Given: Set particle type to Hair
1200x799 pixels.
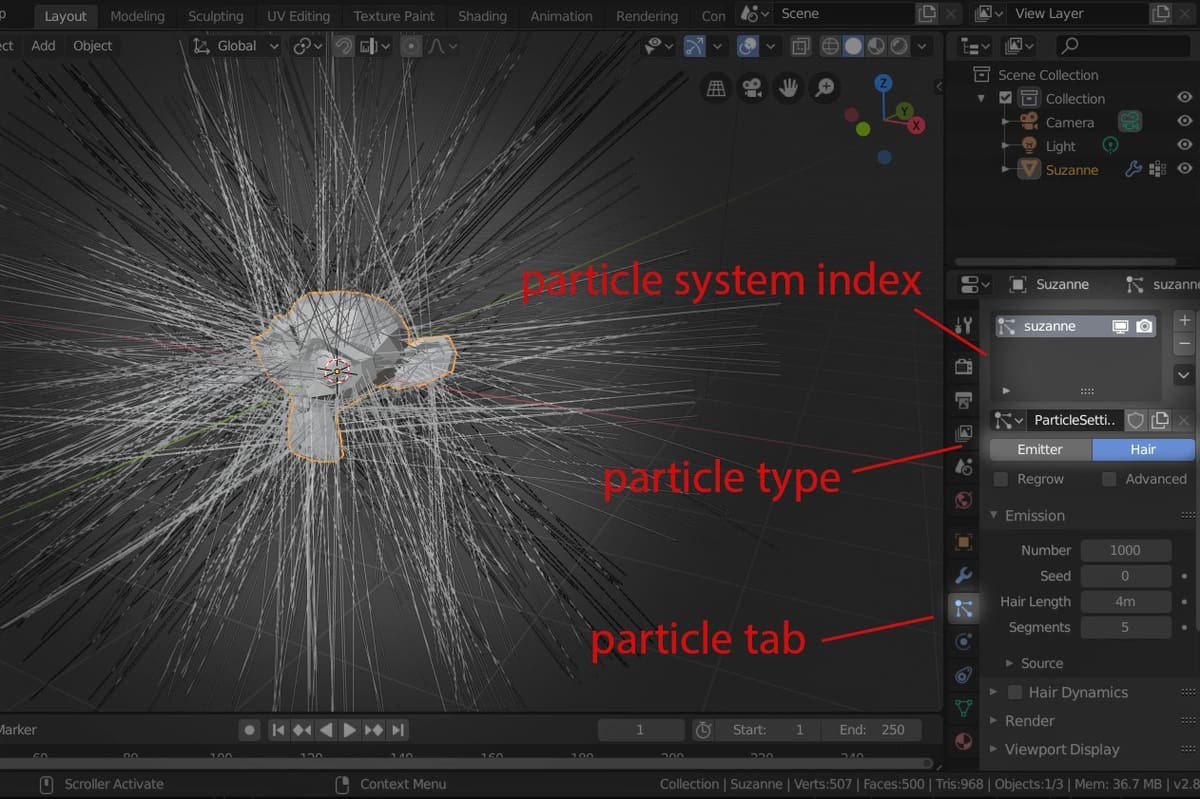Looking at the screenshot, I should (1143, 450).
